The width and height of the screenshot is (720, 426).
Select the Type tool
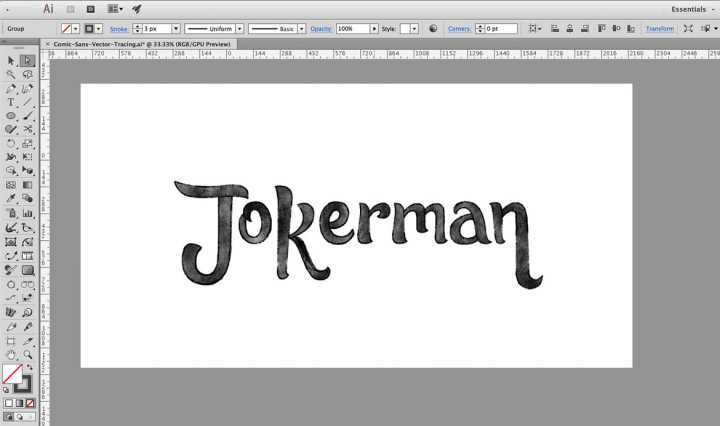tap(10, 102)
